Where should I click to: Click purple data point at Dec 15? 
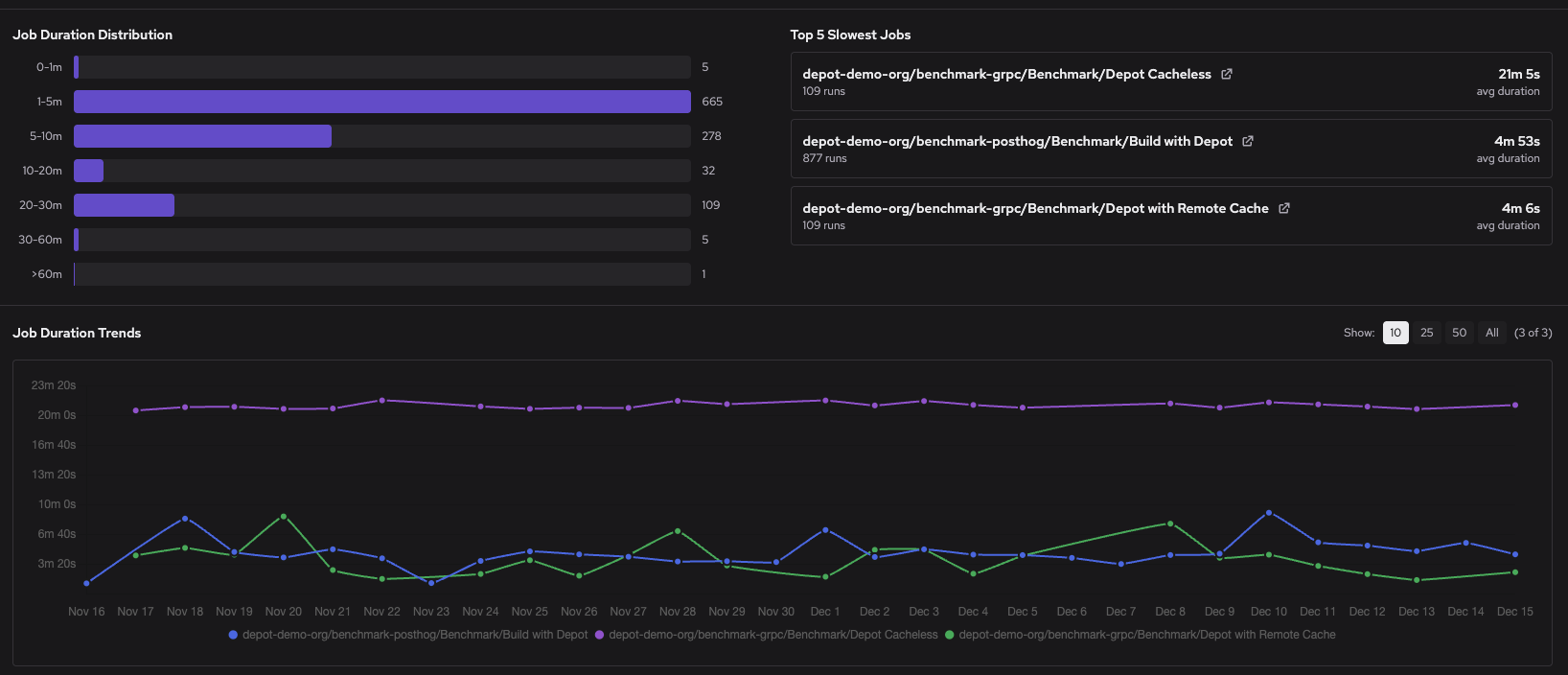(1515, 406)
